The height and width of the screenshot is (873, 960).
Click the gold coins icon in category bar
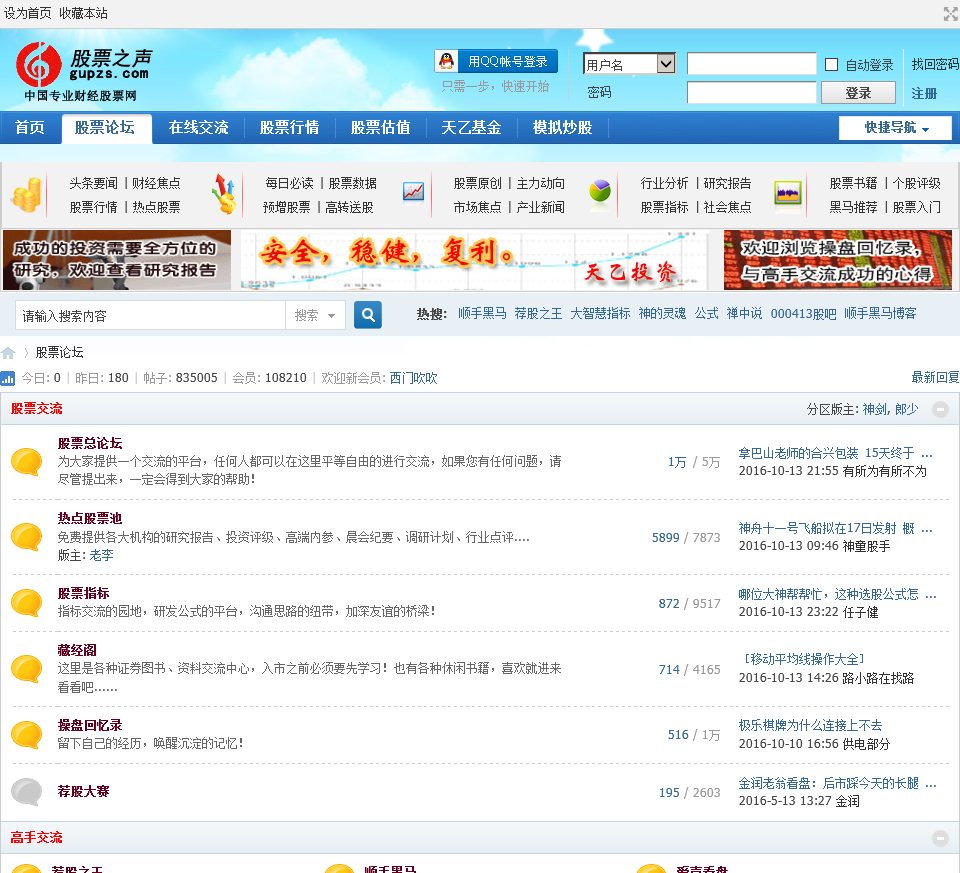pyautogui.click(x=27, y=195)
